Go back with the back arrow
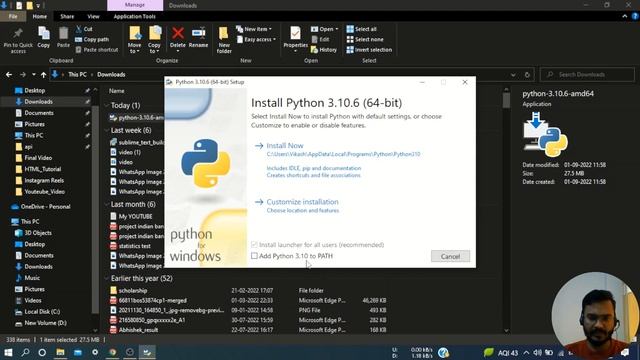 pos(9,75)
